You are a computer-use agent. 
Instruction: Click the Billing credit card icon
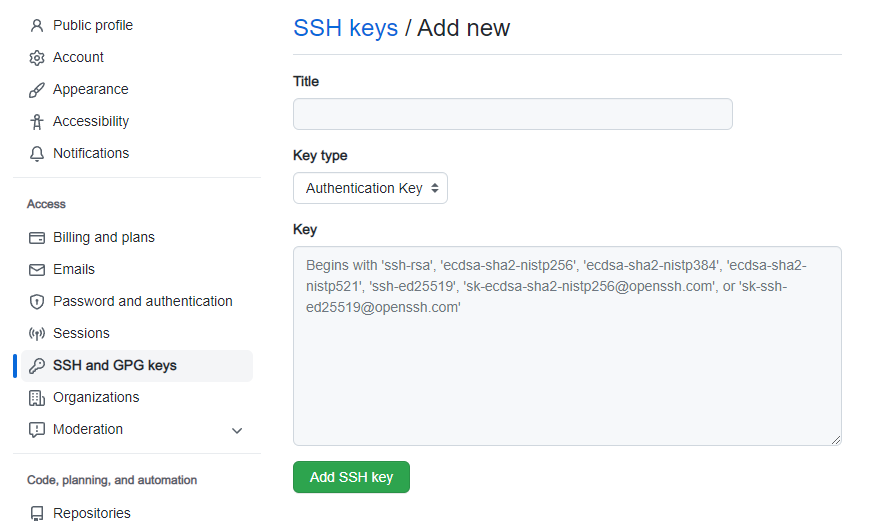pos(37,237)
